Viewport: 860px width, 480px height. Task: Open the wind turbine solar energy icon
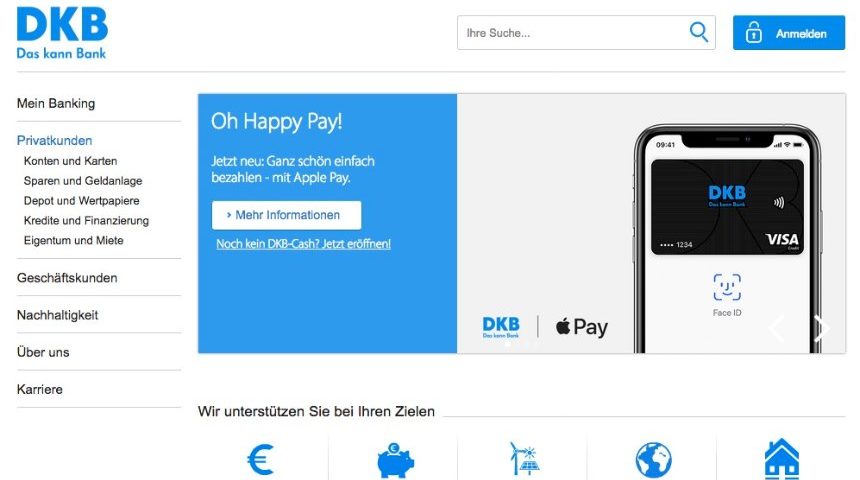coord(524,459)
